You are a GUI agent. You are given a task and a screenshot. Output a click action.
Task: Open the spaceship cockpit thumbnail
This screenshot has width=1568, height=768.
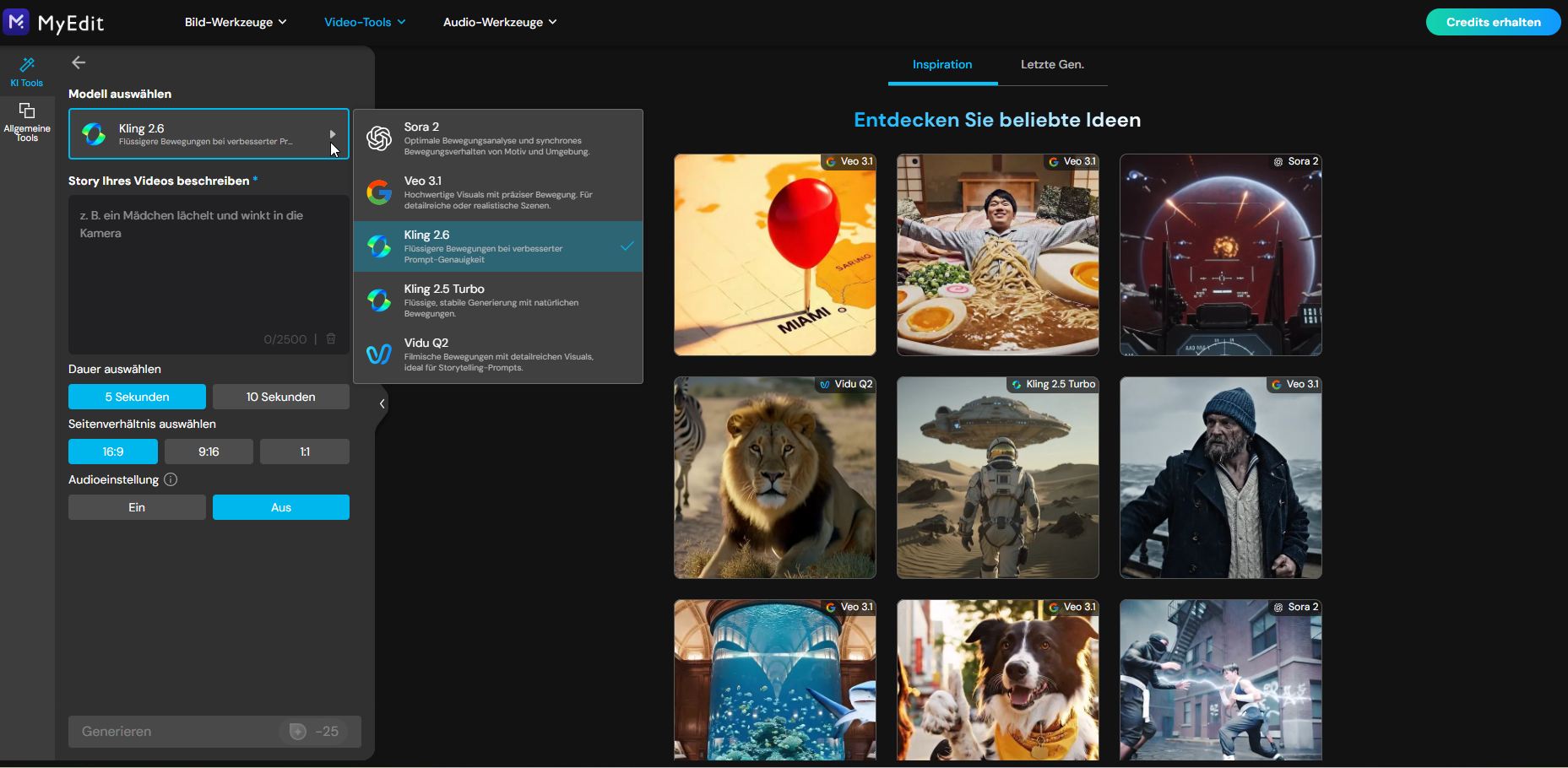1220,255
